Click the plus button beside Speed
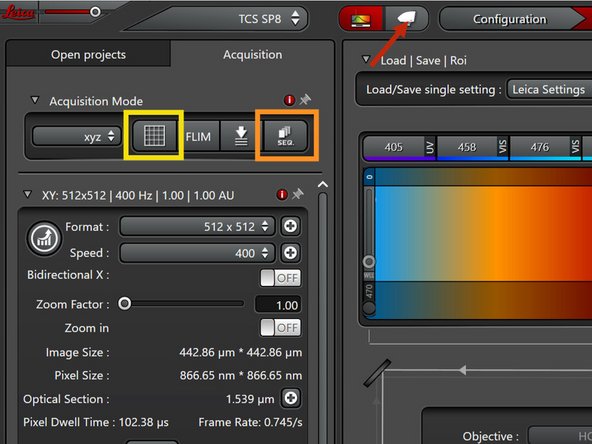 point(290,253)
